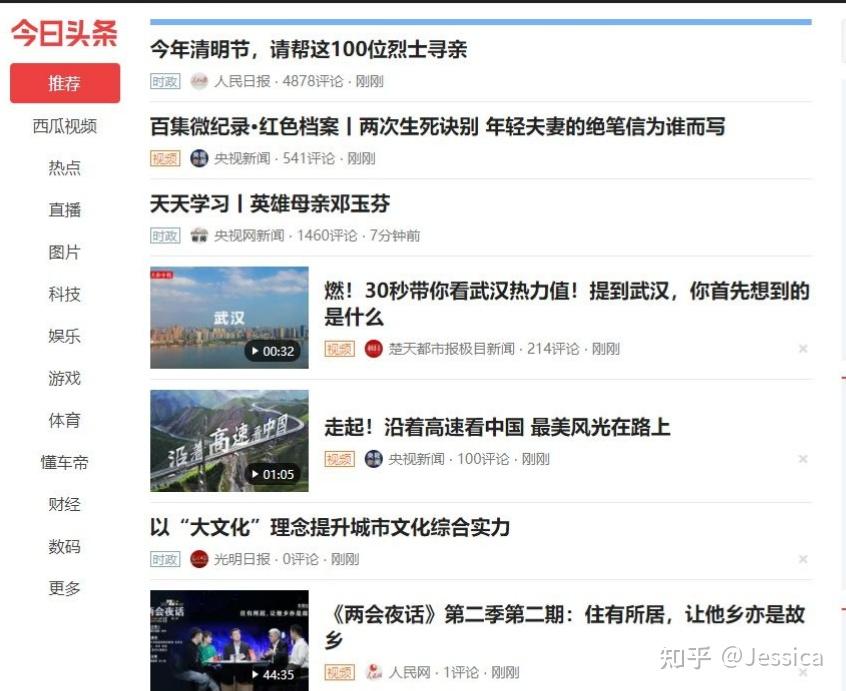Go to the 游戏 channel
This screenshot has height=691, width=846.
point(65,378)
